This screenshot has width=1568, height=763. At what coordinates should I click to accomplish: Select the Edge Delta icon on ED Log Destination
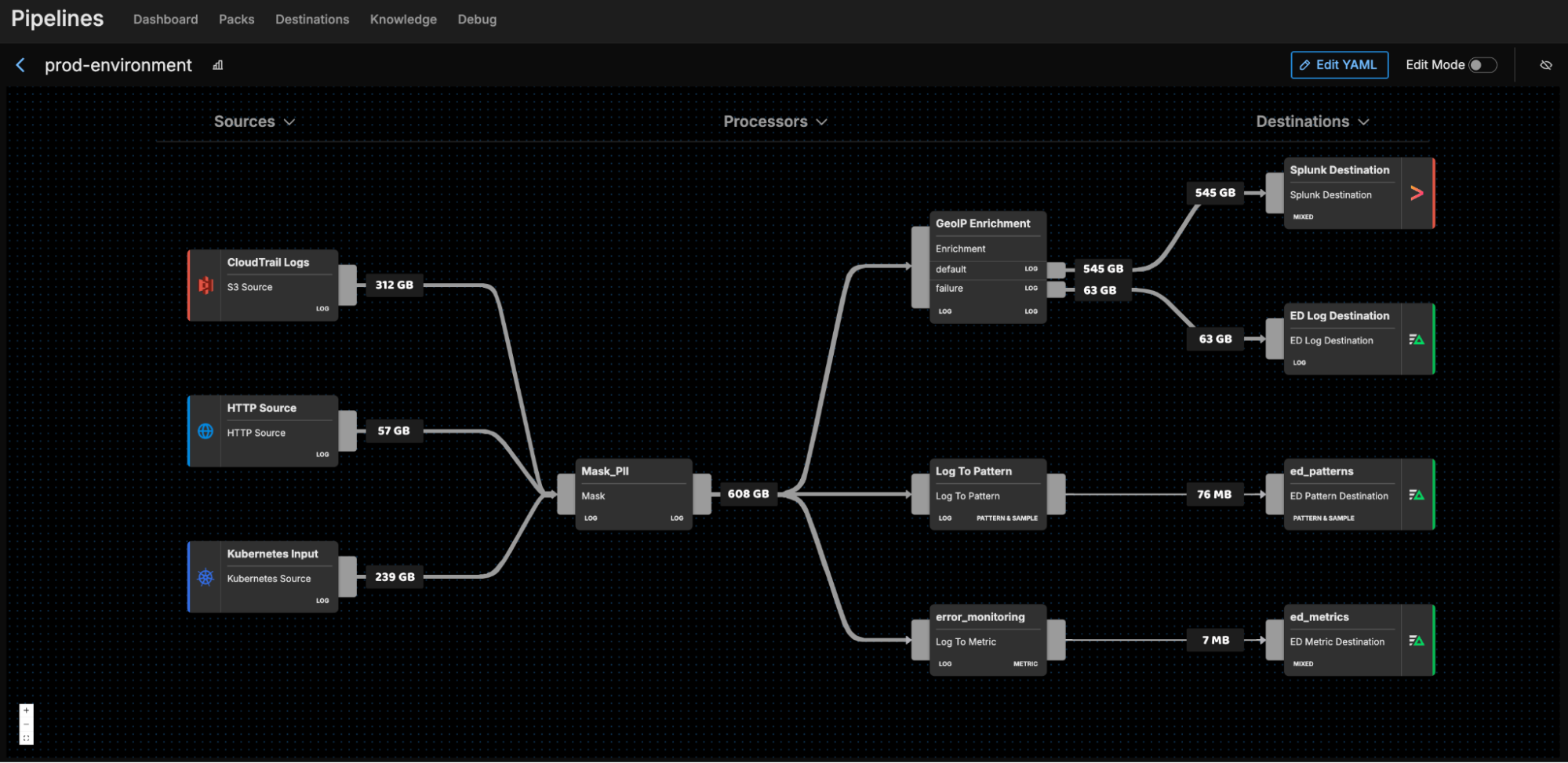(x=1417, y=338)
